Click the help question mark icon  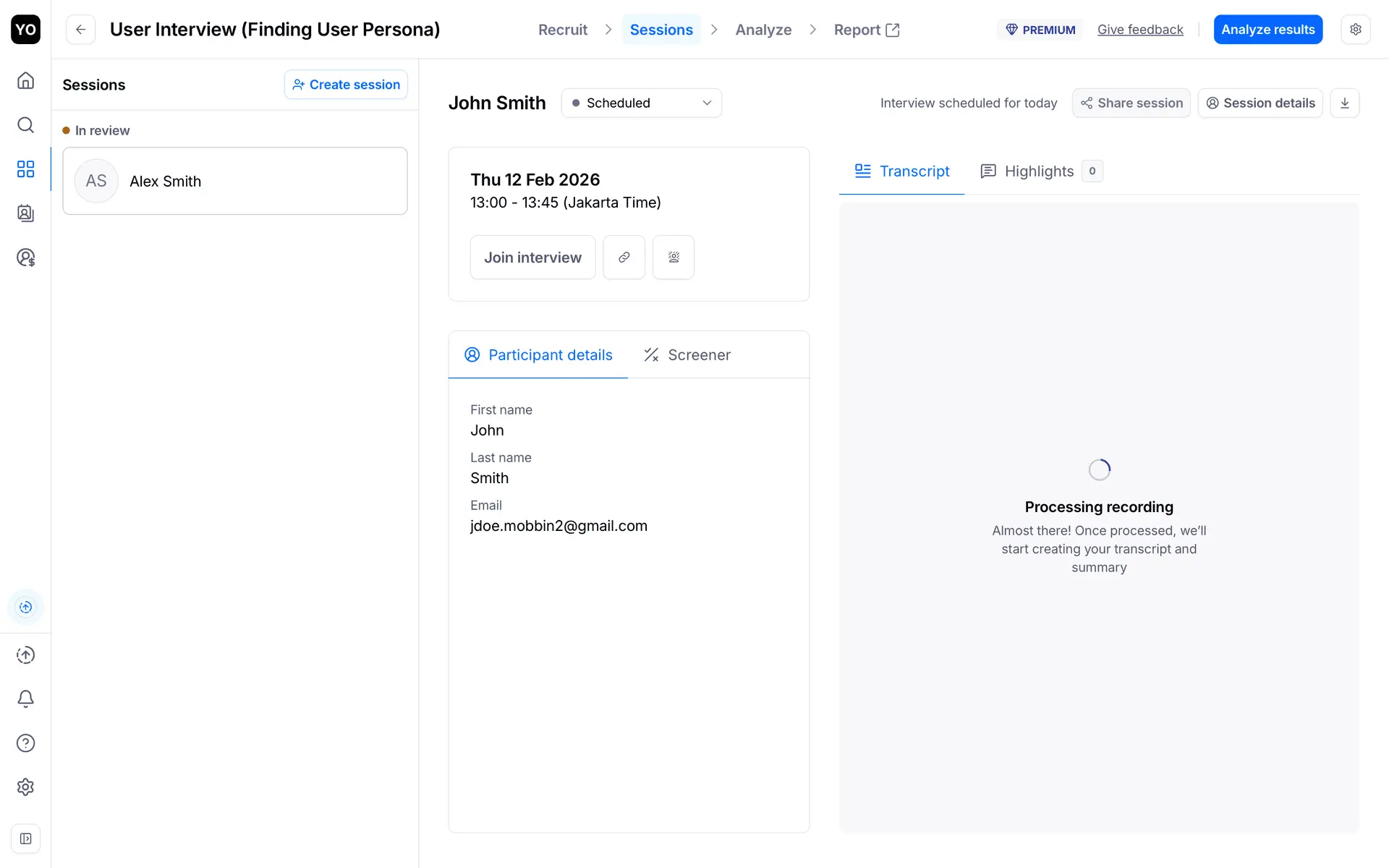(25, 743)
